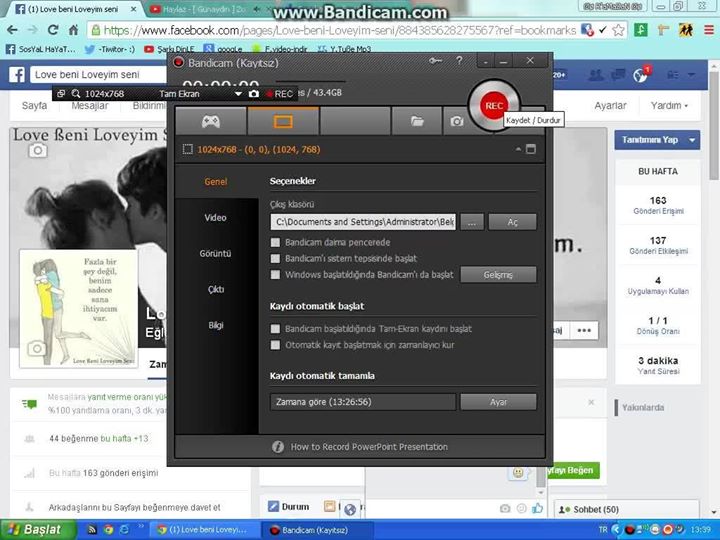This screenshot has height=540, width=720.
Task: Click the camera screenshot icon in Bandicam tab bar
Action: (456, 121)
